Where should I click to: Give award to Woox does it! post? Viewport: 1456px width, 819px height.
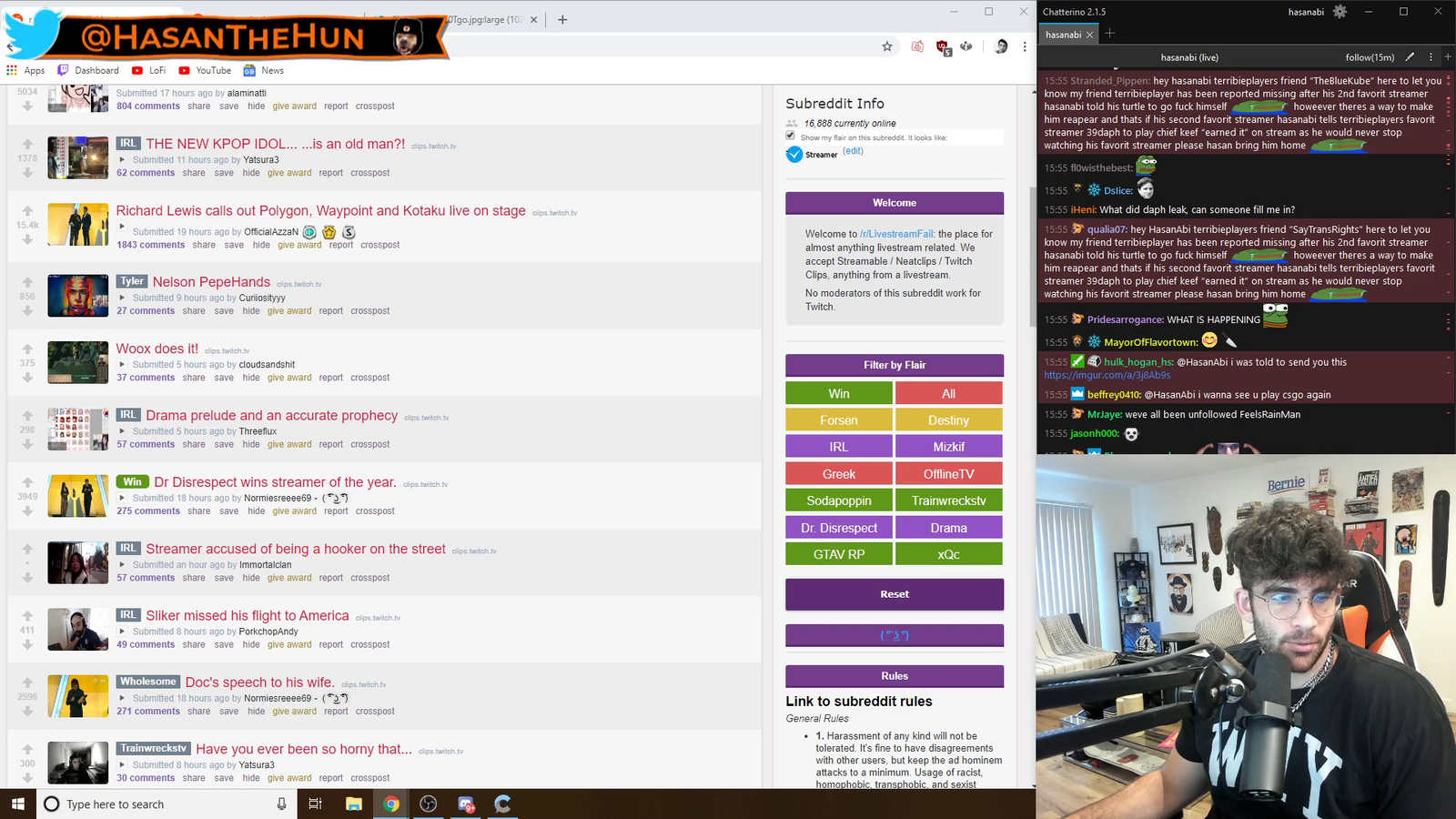[x=289, y=378]
